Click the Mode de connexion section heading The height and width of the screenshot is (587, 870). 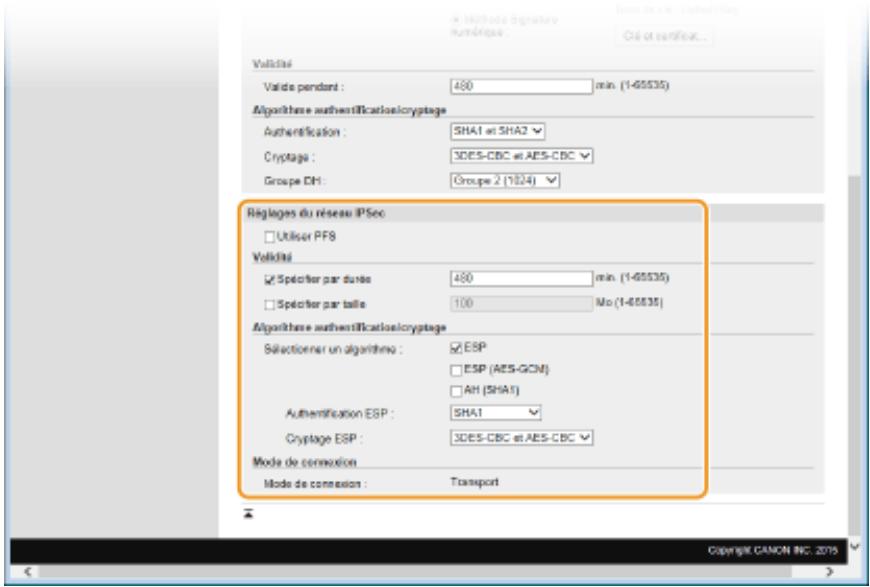point(305,462)
